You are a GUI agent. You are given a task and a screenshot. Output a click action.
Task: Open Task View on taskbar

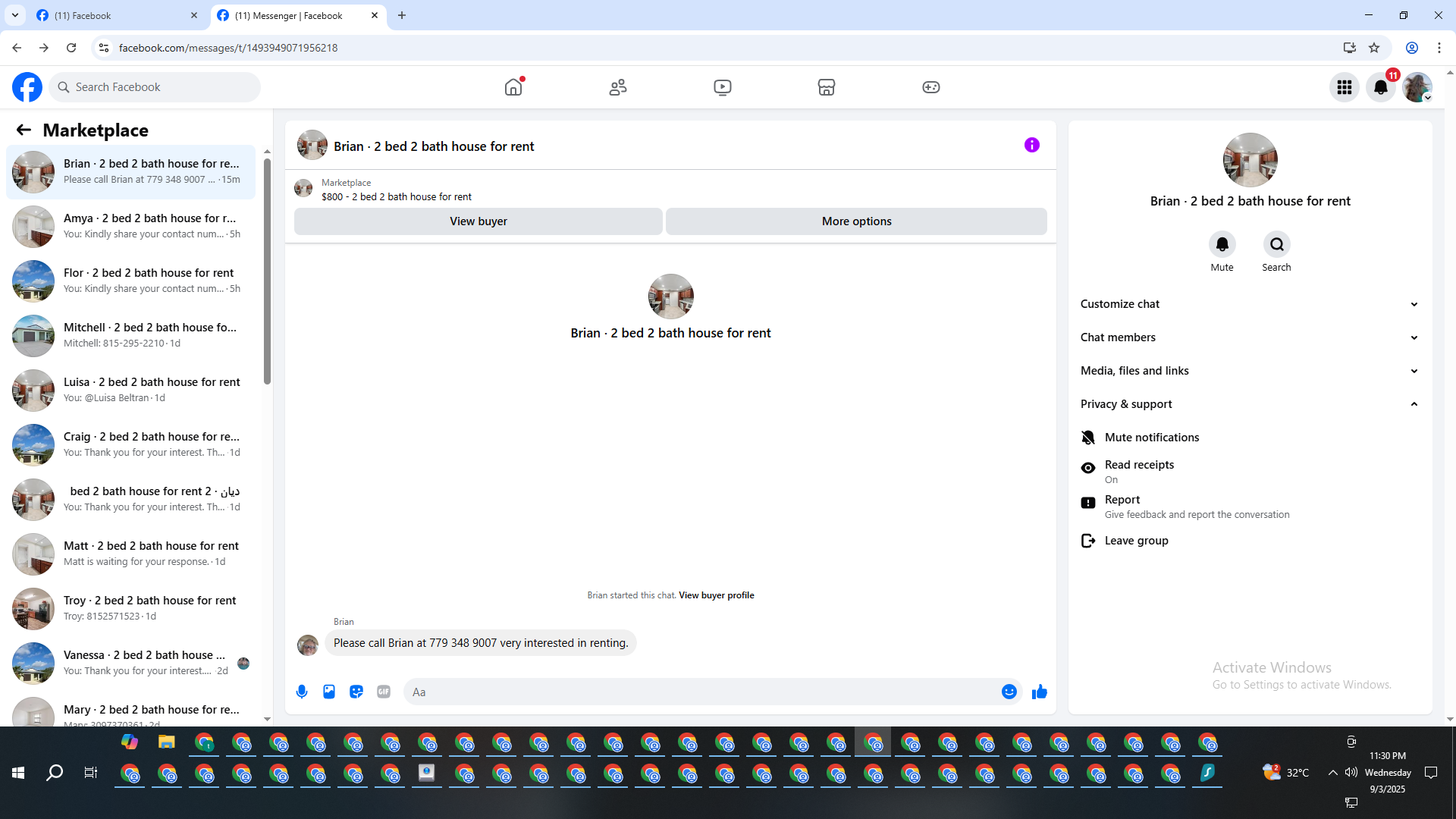point(91,773)
